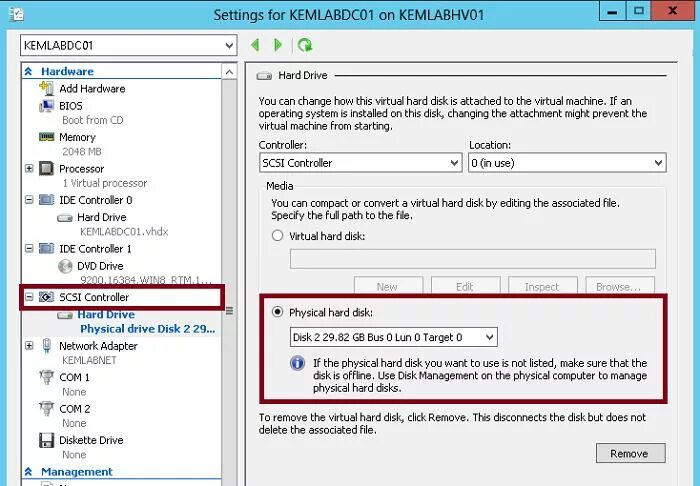Click the Network Adapter icon
700x486 pixels.
46,346
